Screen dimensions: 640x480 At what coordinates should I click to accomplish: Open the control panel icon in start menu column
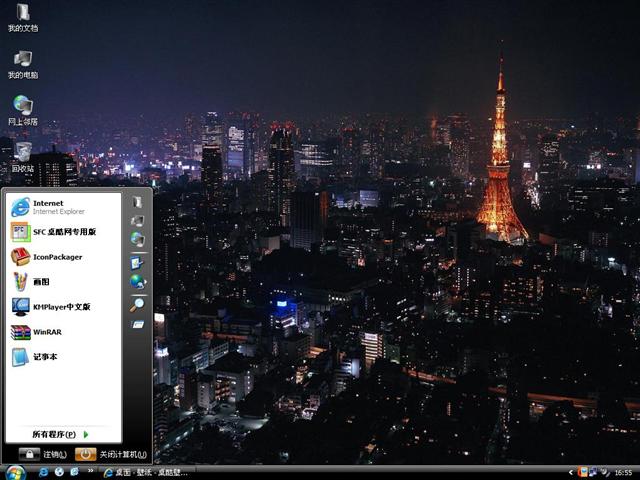(x=137, y=262)
